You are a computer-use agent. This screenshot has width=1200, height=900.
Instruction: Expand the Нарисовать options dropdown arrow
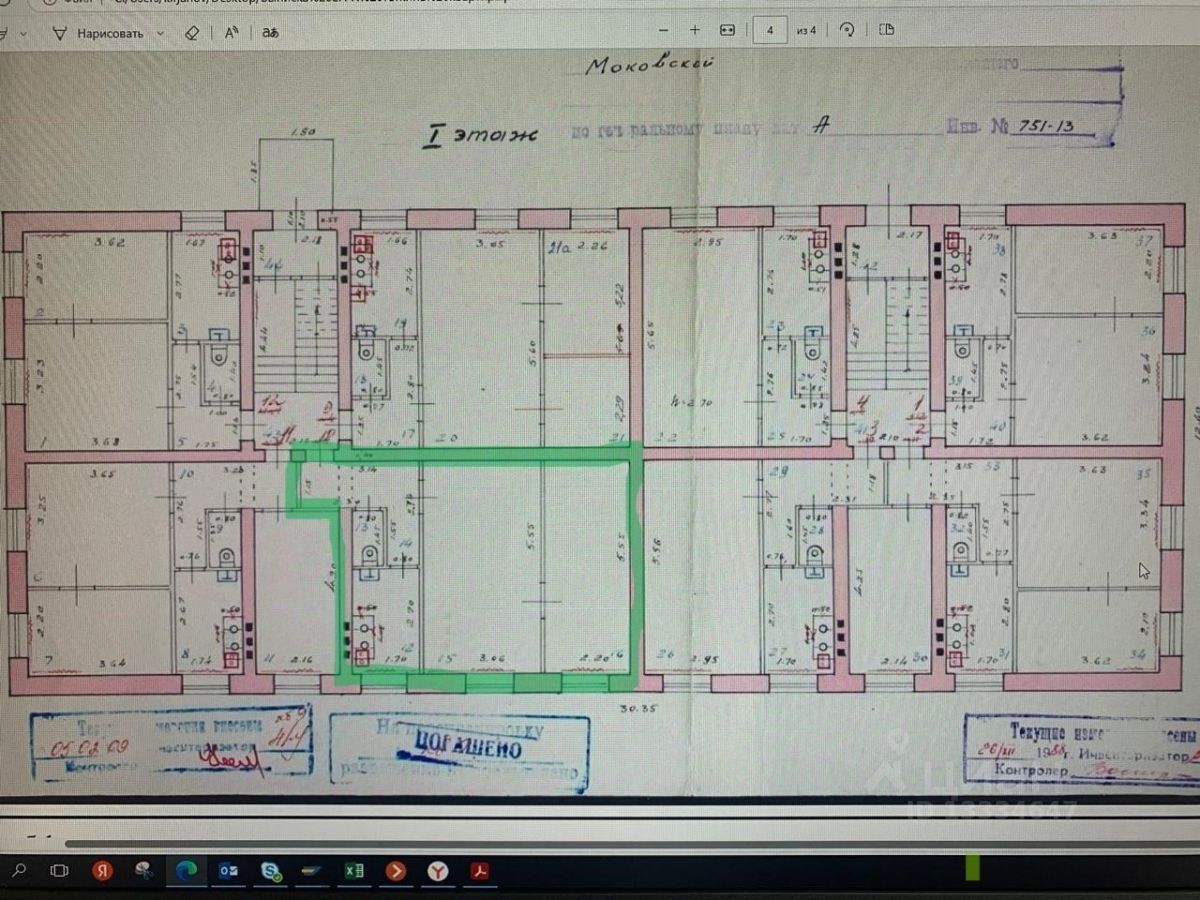[x=159, y=33]
